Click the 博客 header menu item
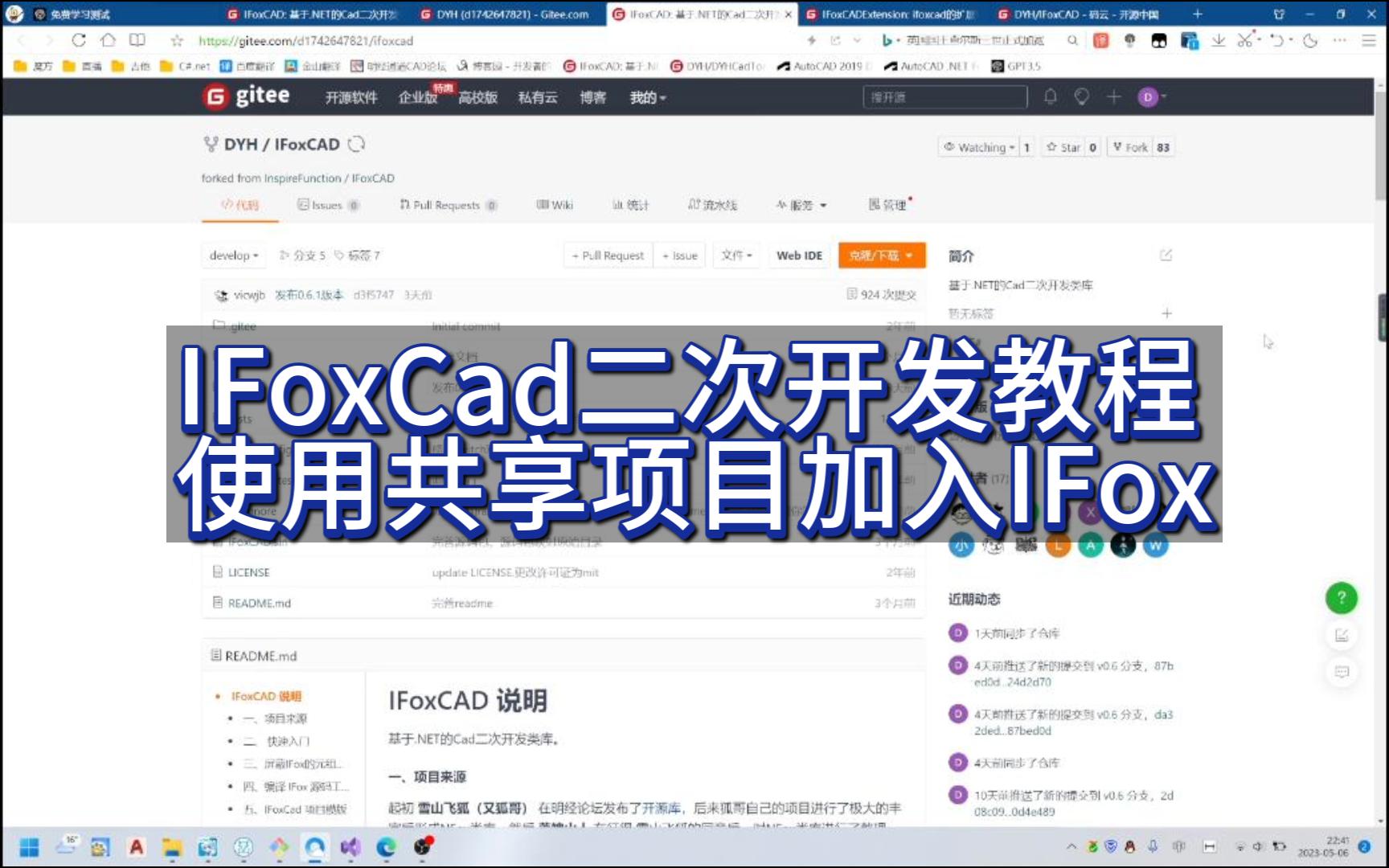Image resolution: width=1389 pixels, height=868 pixels. tap(593, 97)
